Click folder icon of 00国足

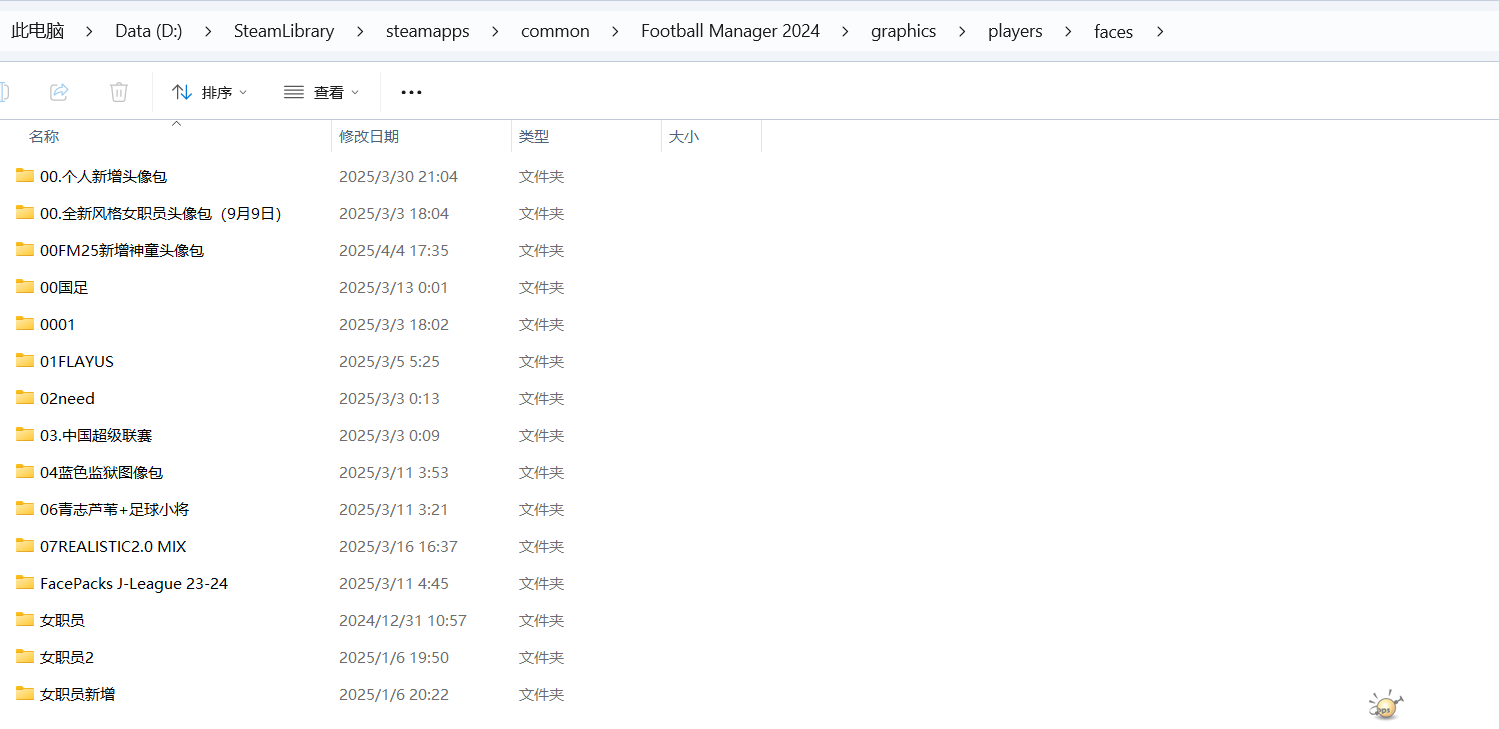(25, 287)
